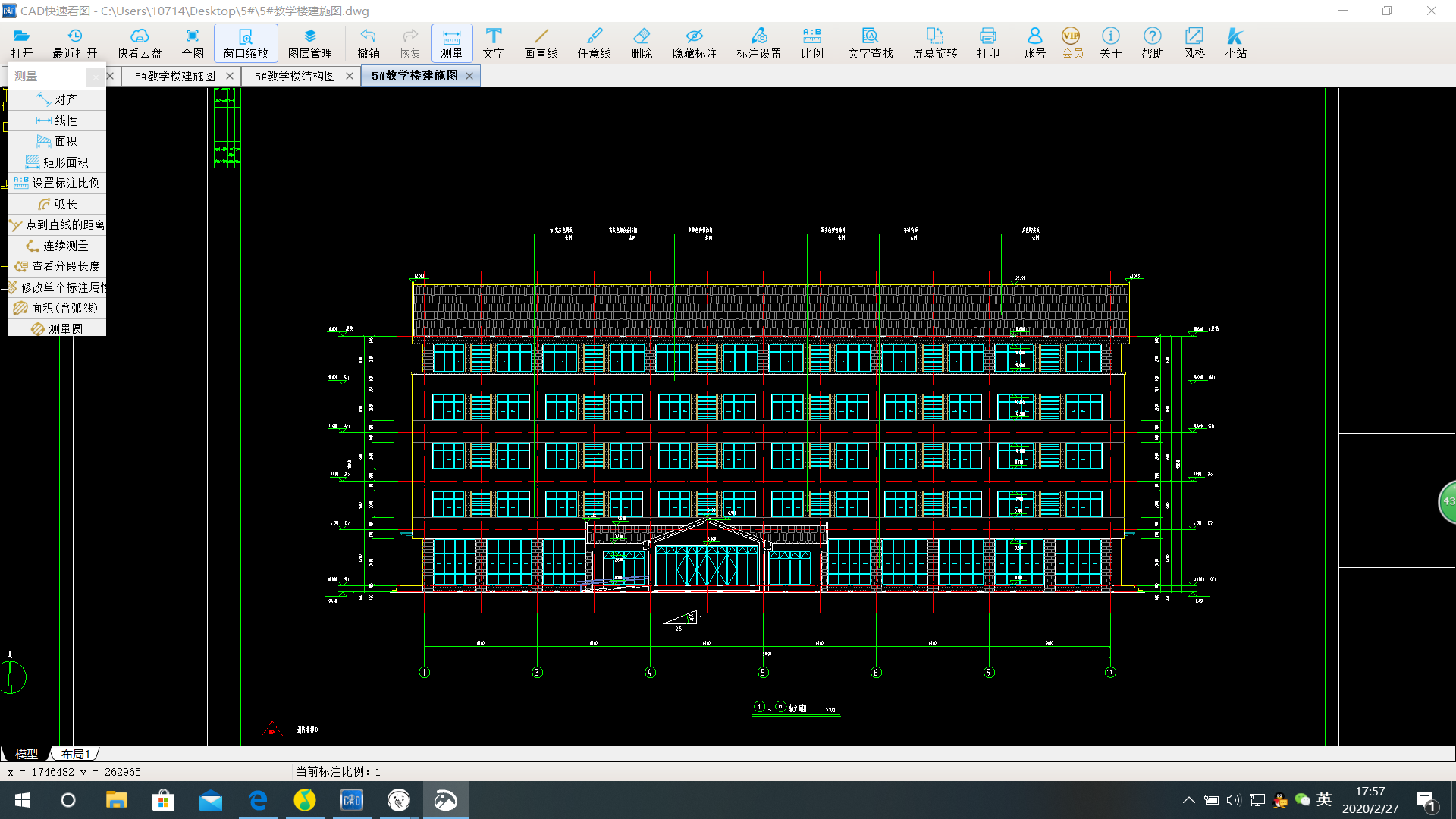The image size is (1456, 819).
Task: Switch to the 布局1 layout tab
Action: 76,754
